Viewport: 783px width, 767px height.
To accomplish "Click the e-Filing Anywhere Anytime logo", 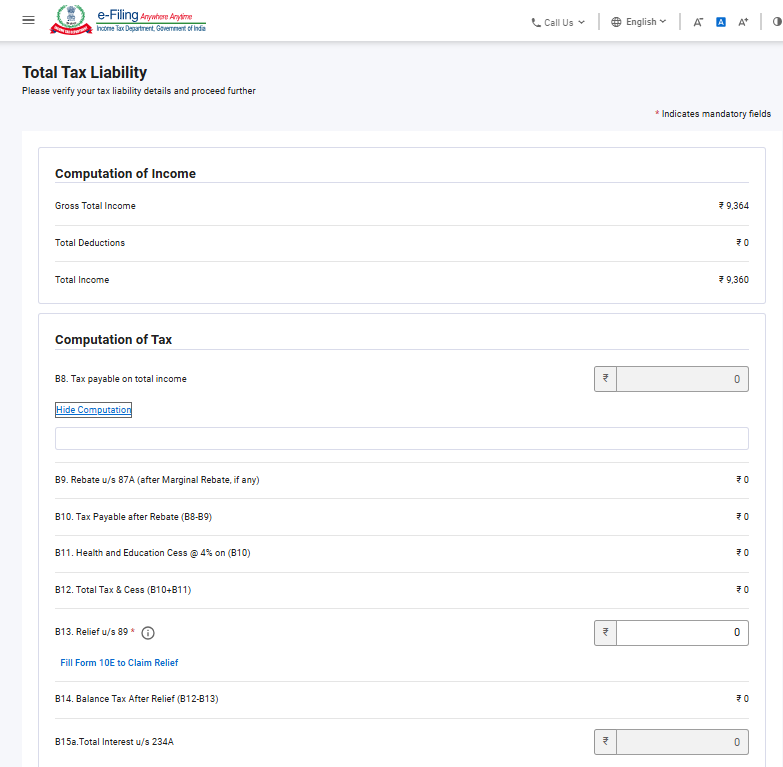I will click(x=150, y=21).
